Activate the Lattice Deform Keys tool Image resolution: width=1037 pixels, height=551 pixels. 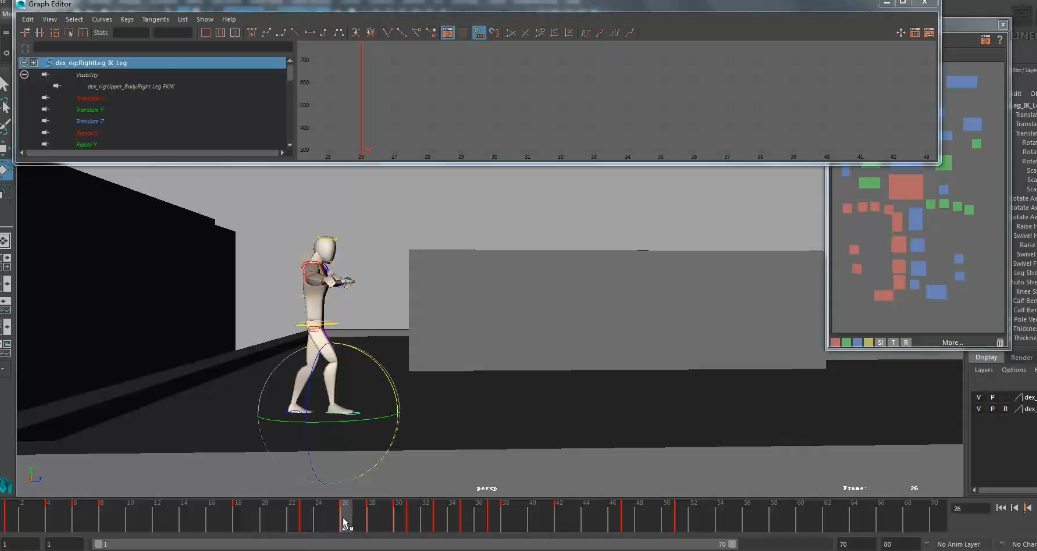tap(54, 32)
